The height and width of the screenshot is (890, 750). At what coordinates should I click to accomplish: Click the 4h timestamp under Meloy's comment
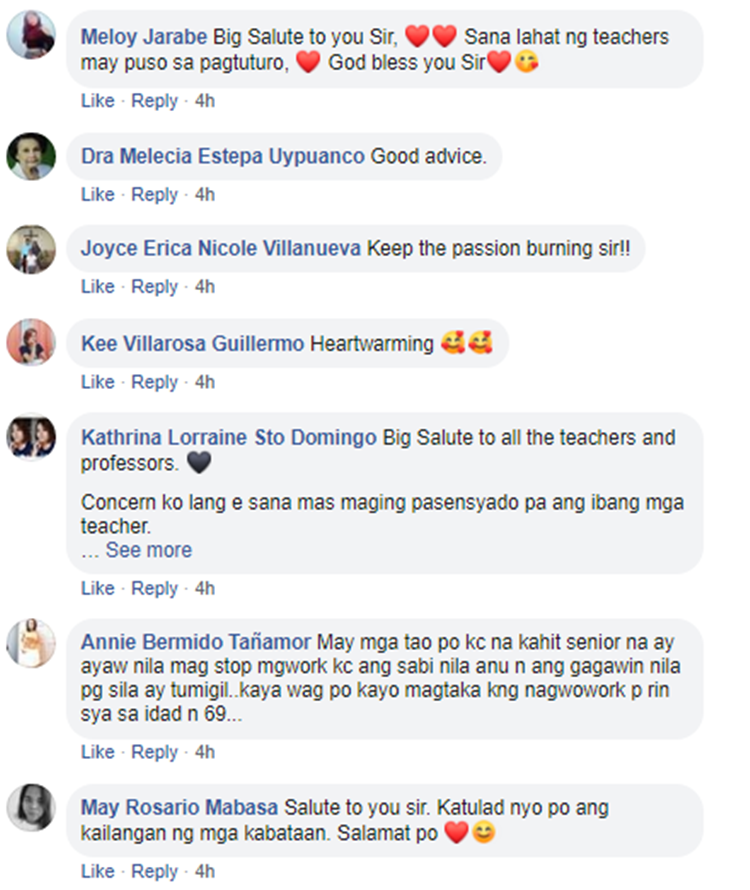pos(205,101)
